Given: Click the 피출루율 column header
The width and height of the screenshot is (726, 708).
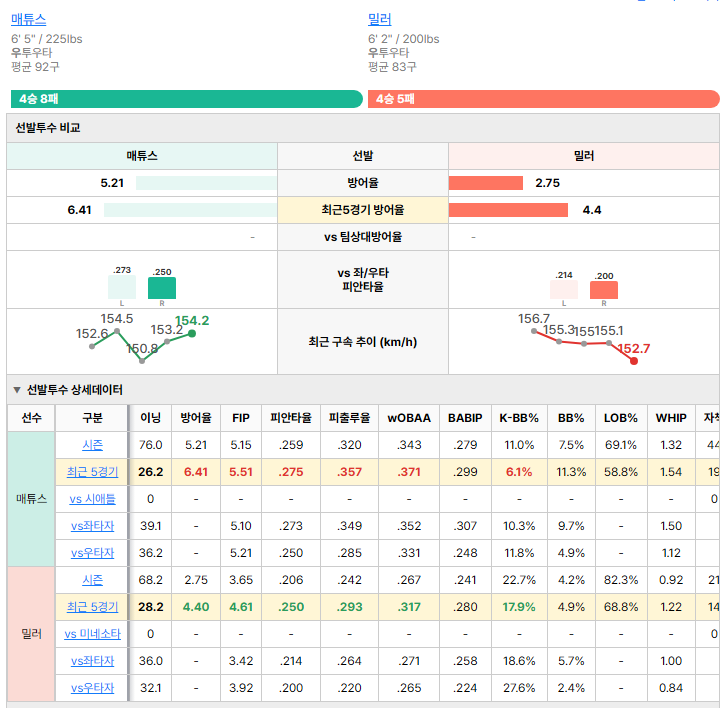Looking at the screenshot, I should pos(349,418).
